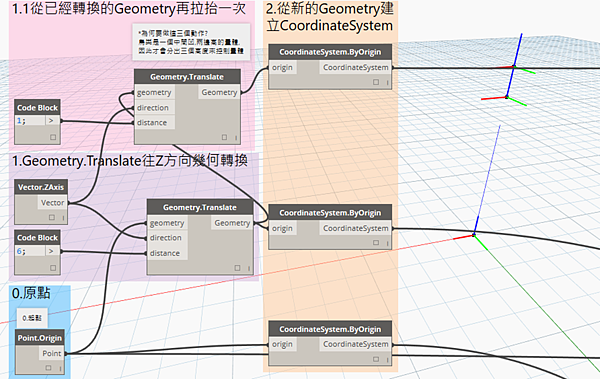This screenshot has height=379, width=600.
Task: Click the output arrow of the 6; Code Block
Action: [51, 251]
